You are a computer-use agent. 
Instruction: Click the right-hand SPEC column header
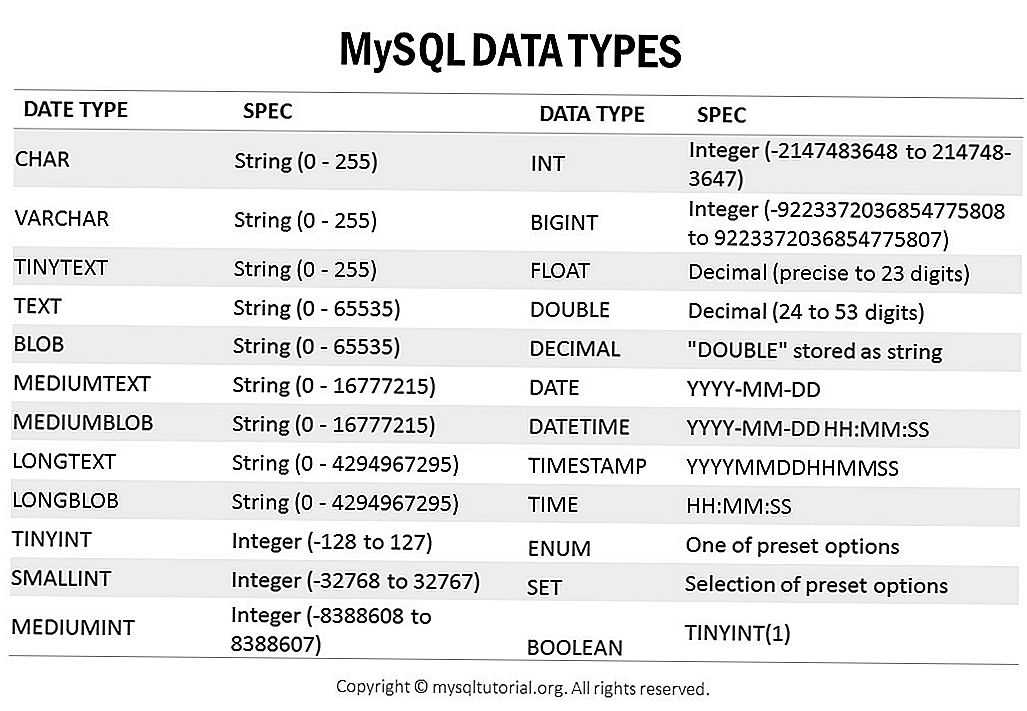[x=721, y=115]
